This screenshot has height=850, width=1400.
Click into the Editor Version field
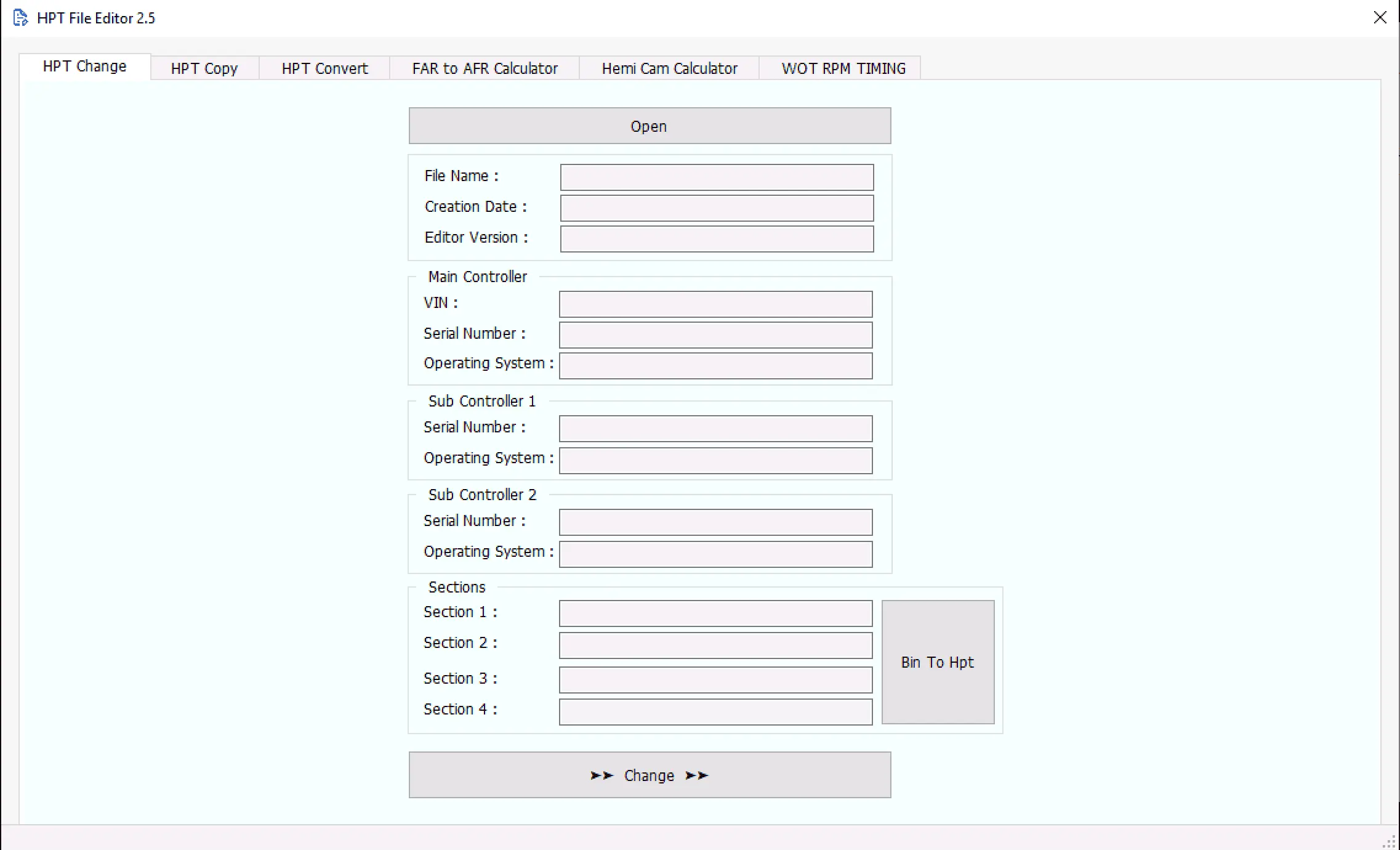coord(717,239)
